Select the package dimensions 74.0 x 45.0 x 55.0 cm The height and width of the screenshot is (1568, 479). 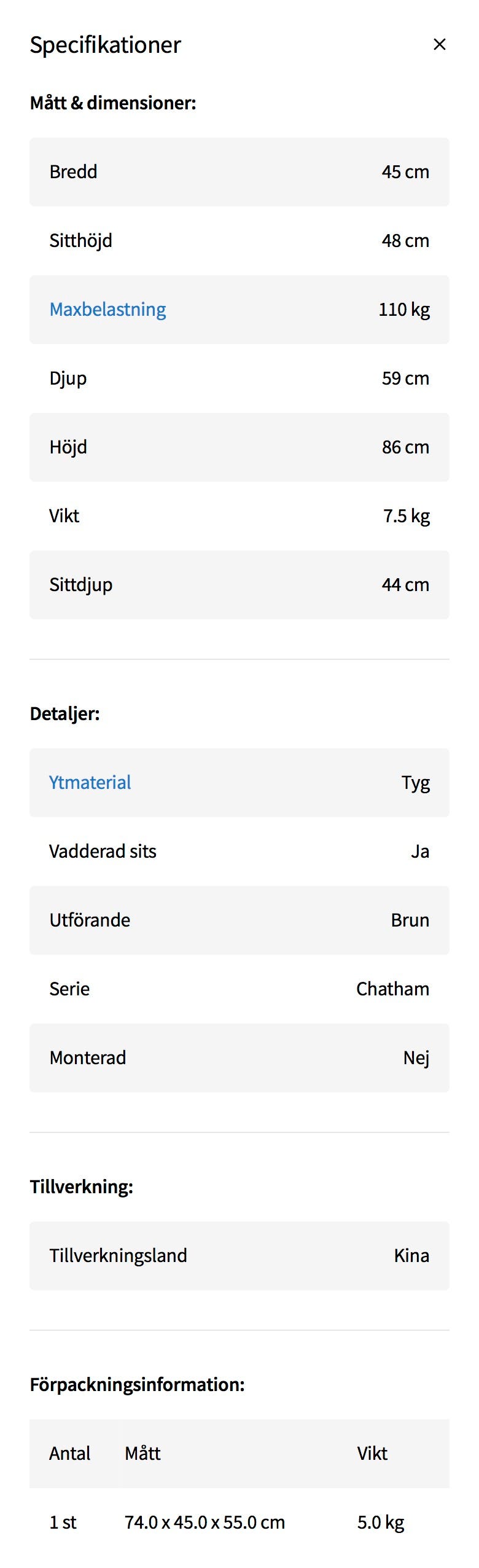(204, 1522)
